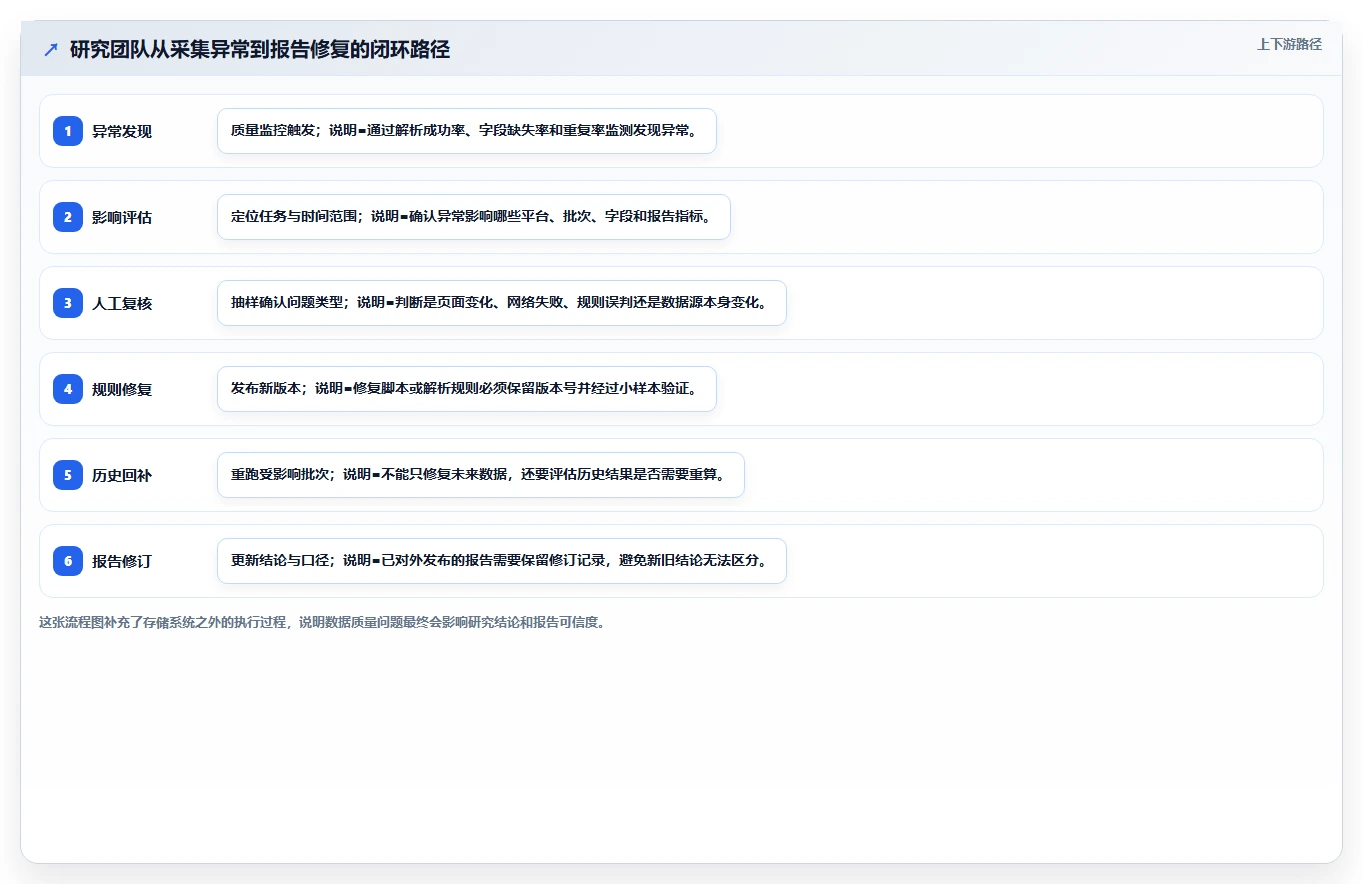This screenshot has height=884, width=1363.
Task: Click the 质量监控触发 description box
Action: pos(467,131)
